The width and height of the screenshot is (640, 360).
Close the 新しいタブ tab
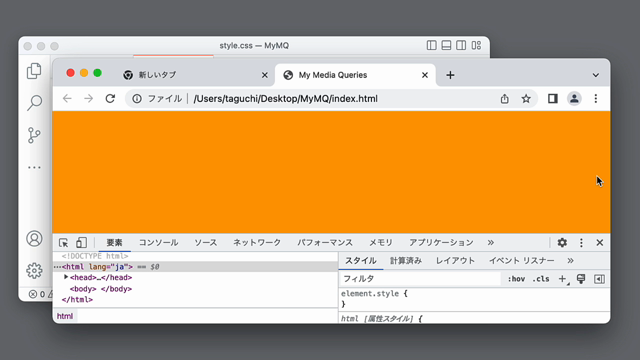click(265, 75)
